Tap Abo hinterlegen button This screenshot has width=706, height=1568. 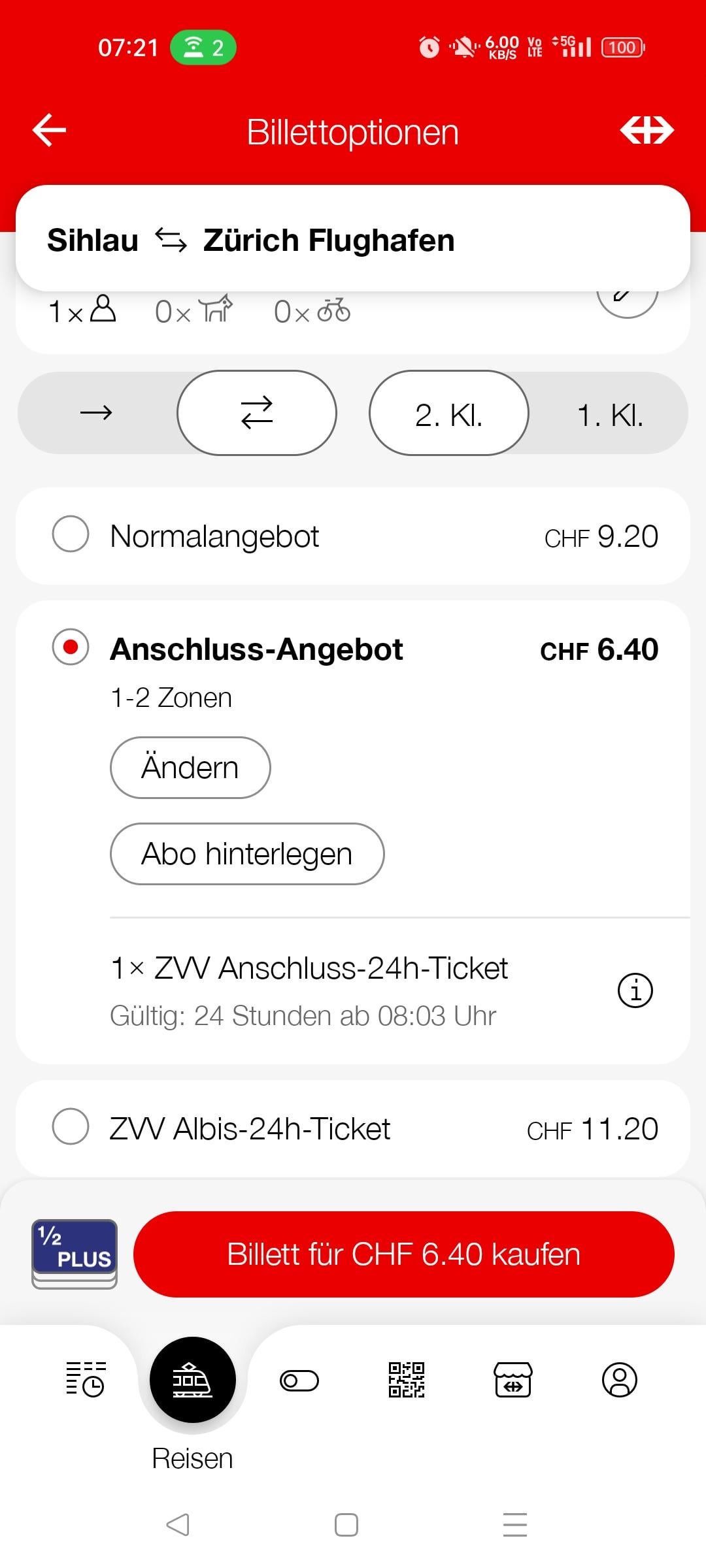click(x=247, y=854)
